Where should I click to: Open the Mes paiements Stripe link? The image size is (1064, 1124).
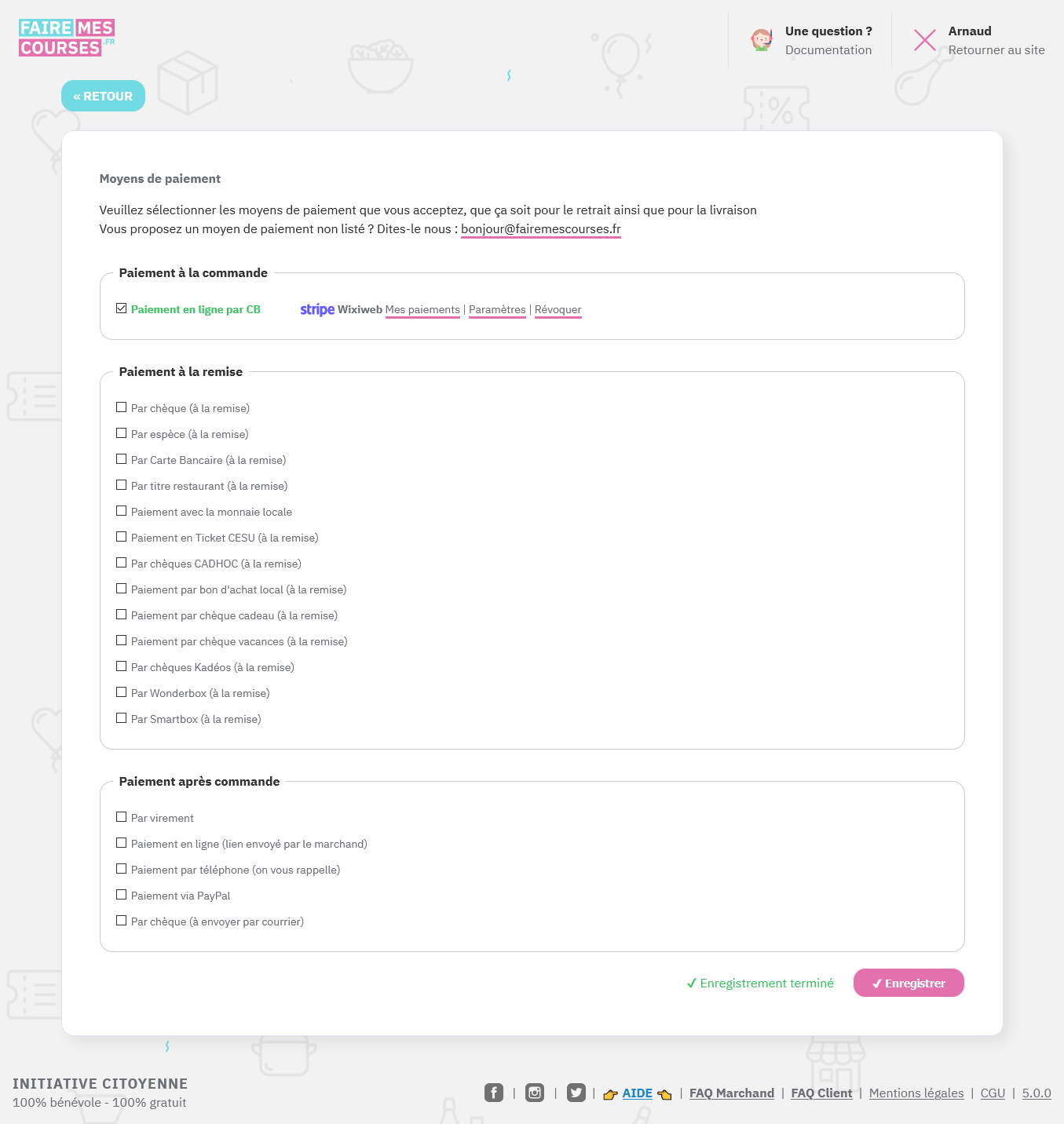tap(422, 309)
